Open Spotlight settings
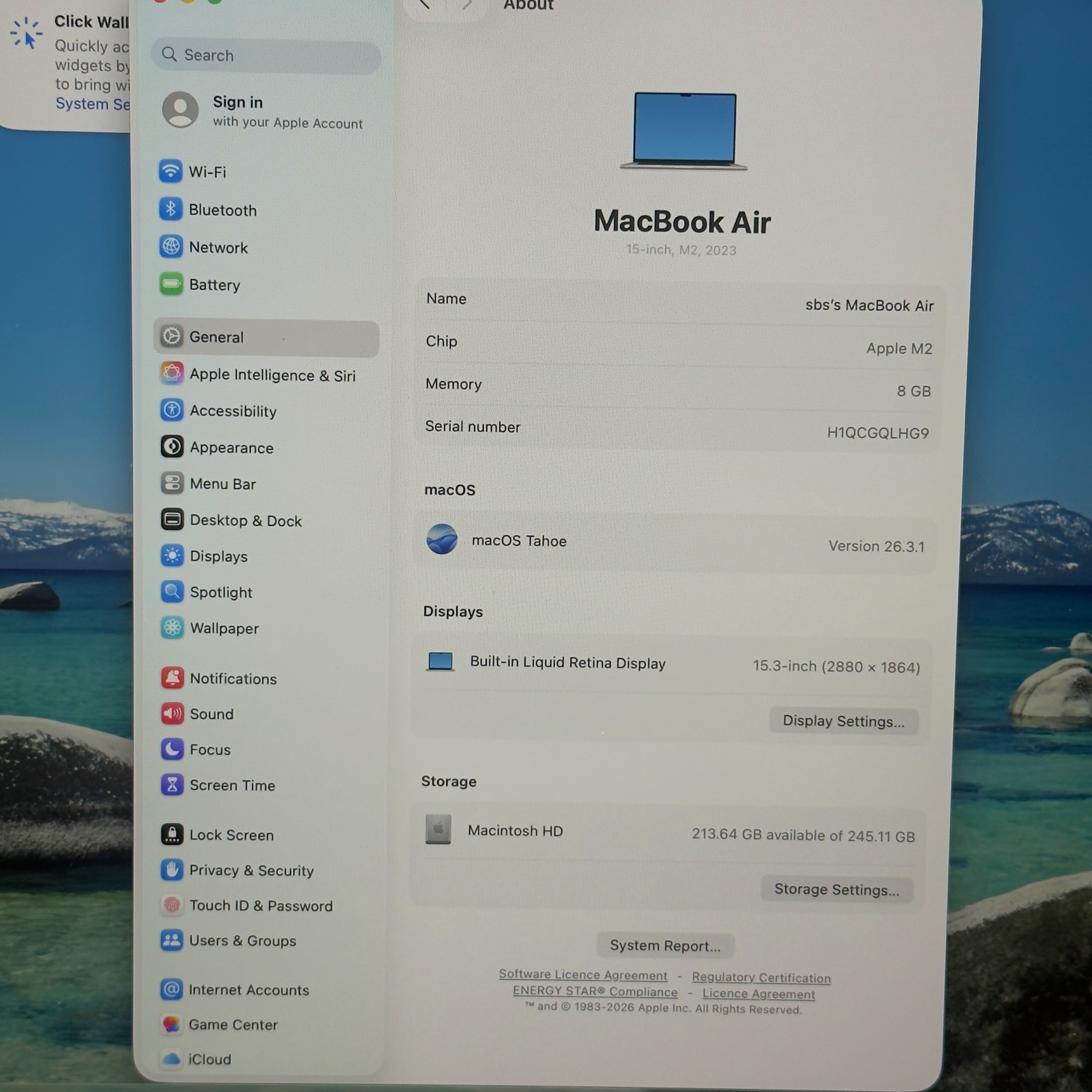1092x1092 pixels. point(266,592)
